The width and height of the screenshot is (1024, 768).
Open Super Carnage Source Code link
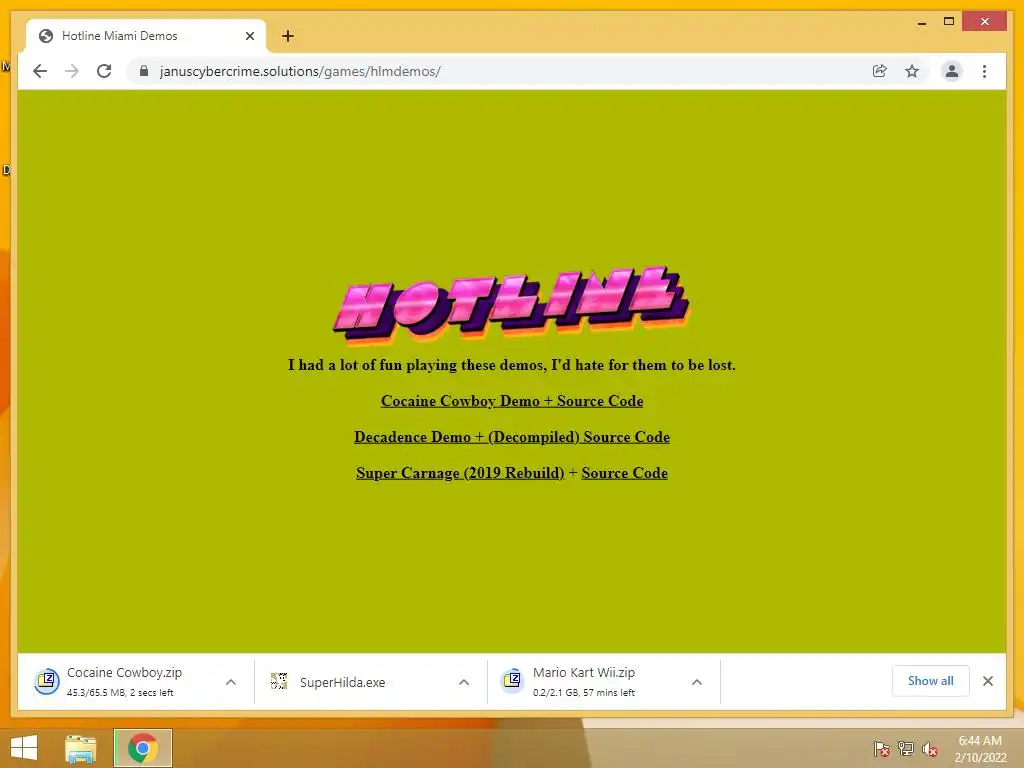tap(624, 473)
